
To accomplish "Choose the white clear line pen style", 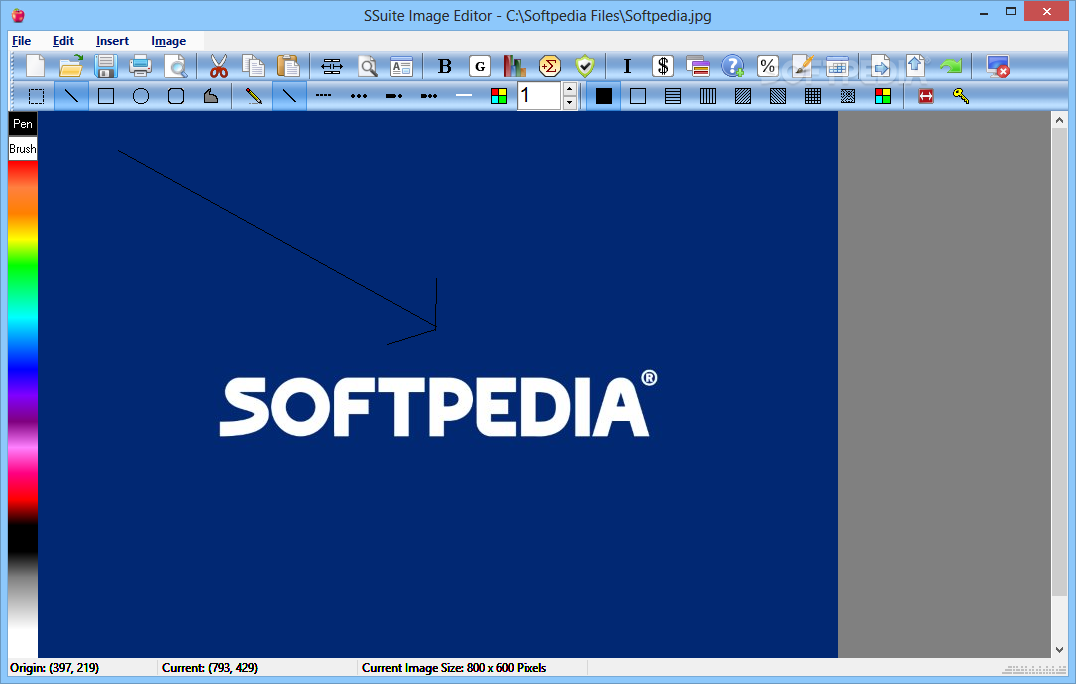I will click(x=464, y=96).
